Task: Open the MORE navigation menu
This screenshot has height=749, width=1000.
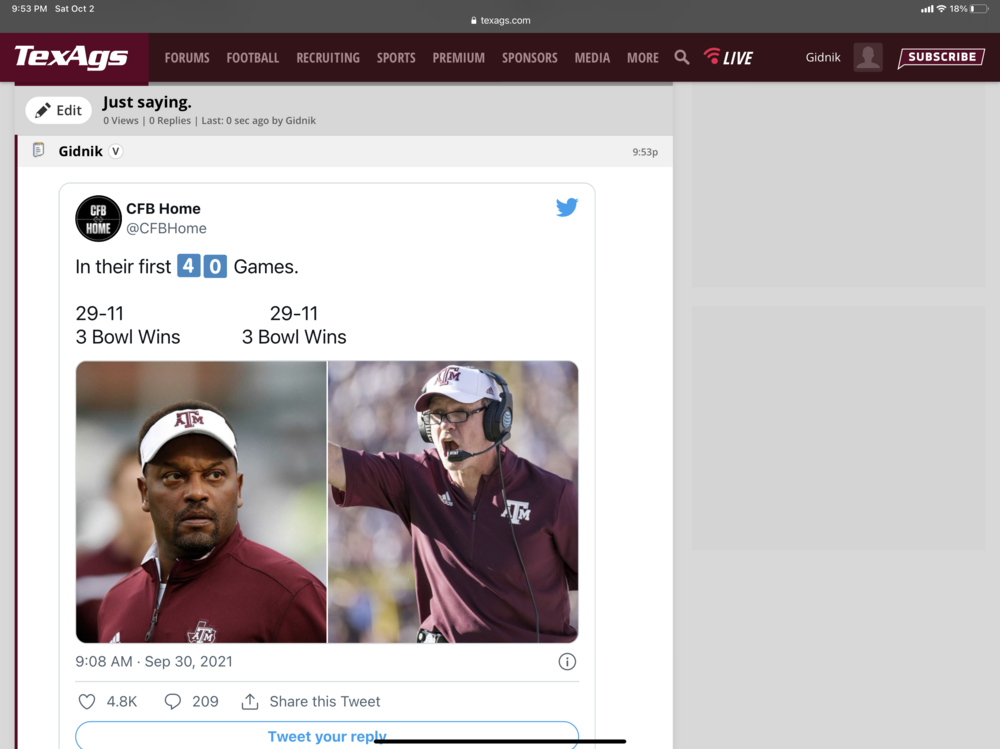Action: [642, 58]
